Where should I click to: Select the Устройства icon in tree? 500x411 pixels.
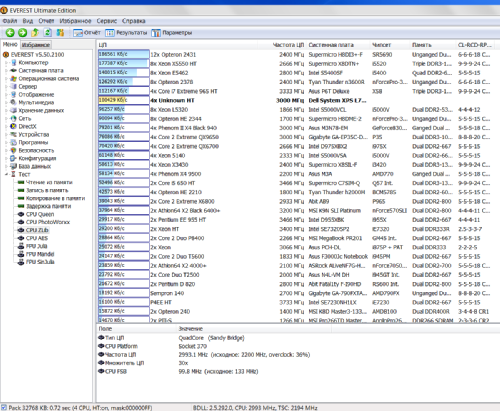[13, 134]
